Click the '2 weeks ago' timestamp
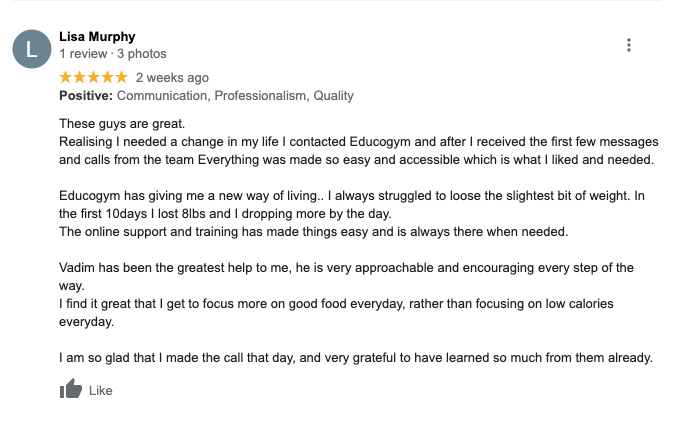The height and width of the screenshot is (424, 679). pyautogui.click(x=172, y=78)
